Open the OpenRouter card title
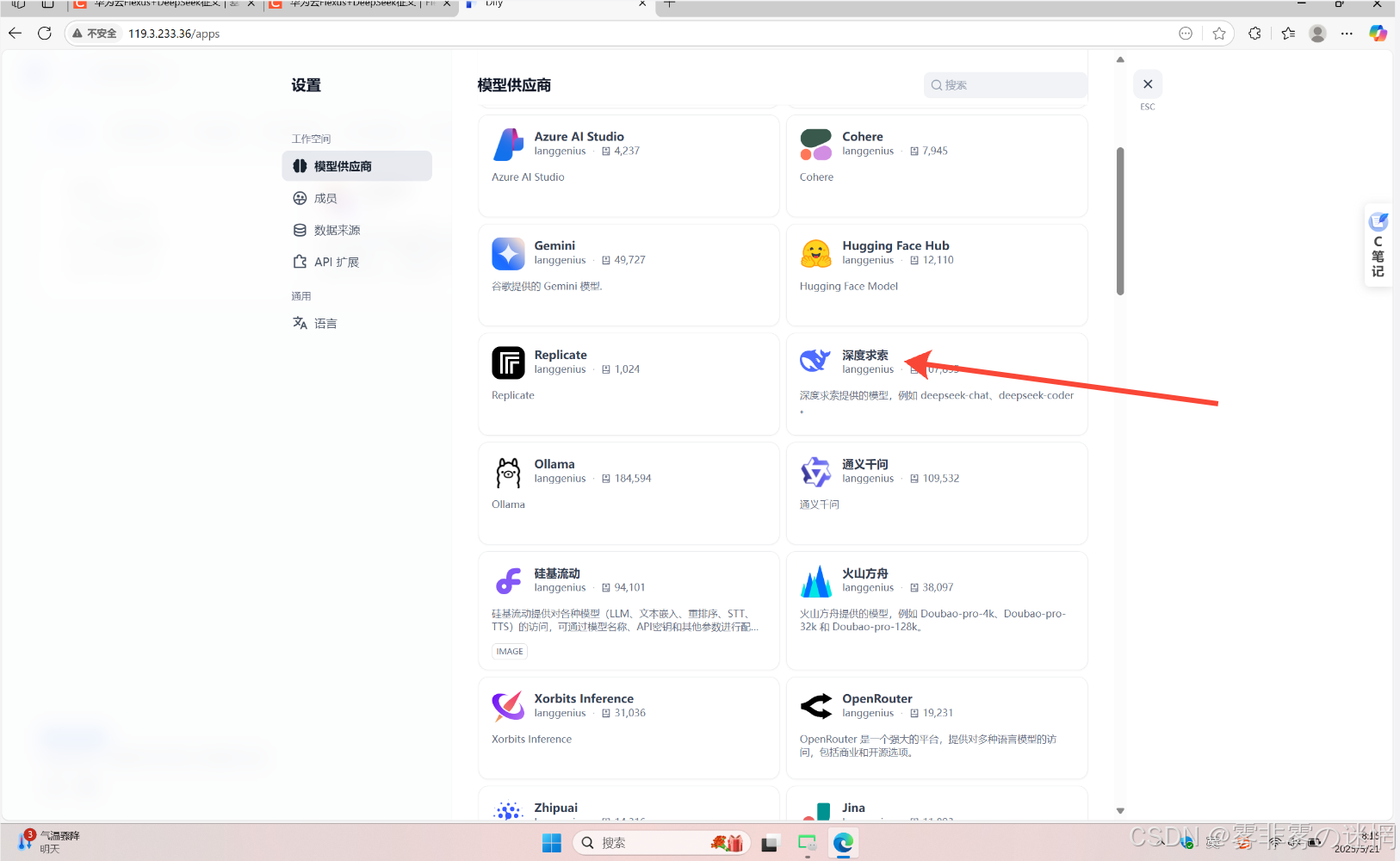 [x=877, y=698]
